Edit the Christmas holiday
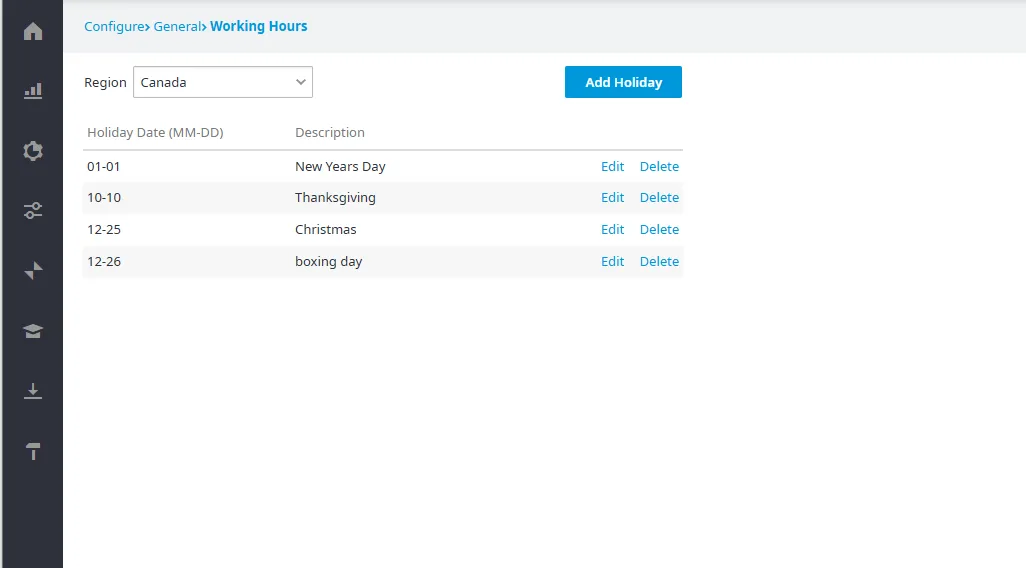 (612, 229)
